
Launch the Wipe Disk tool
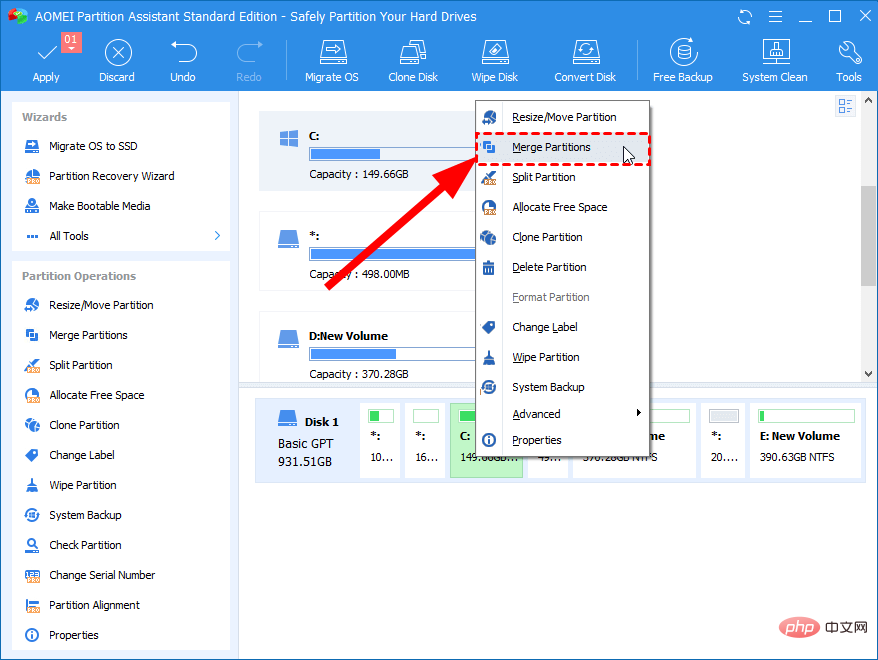(494, 54)
